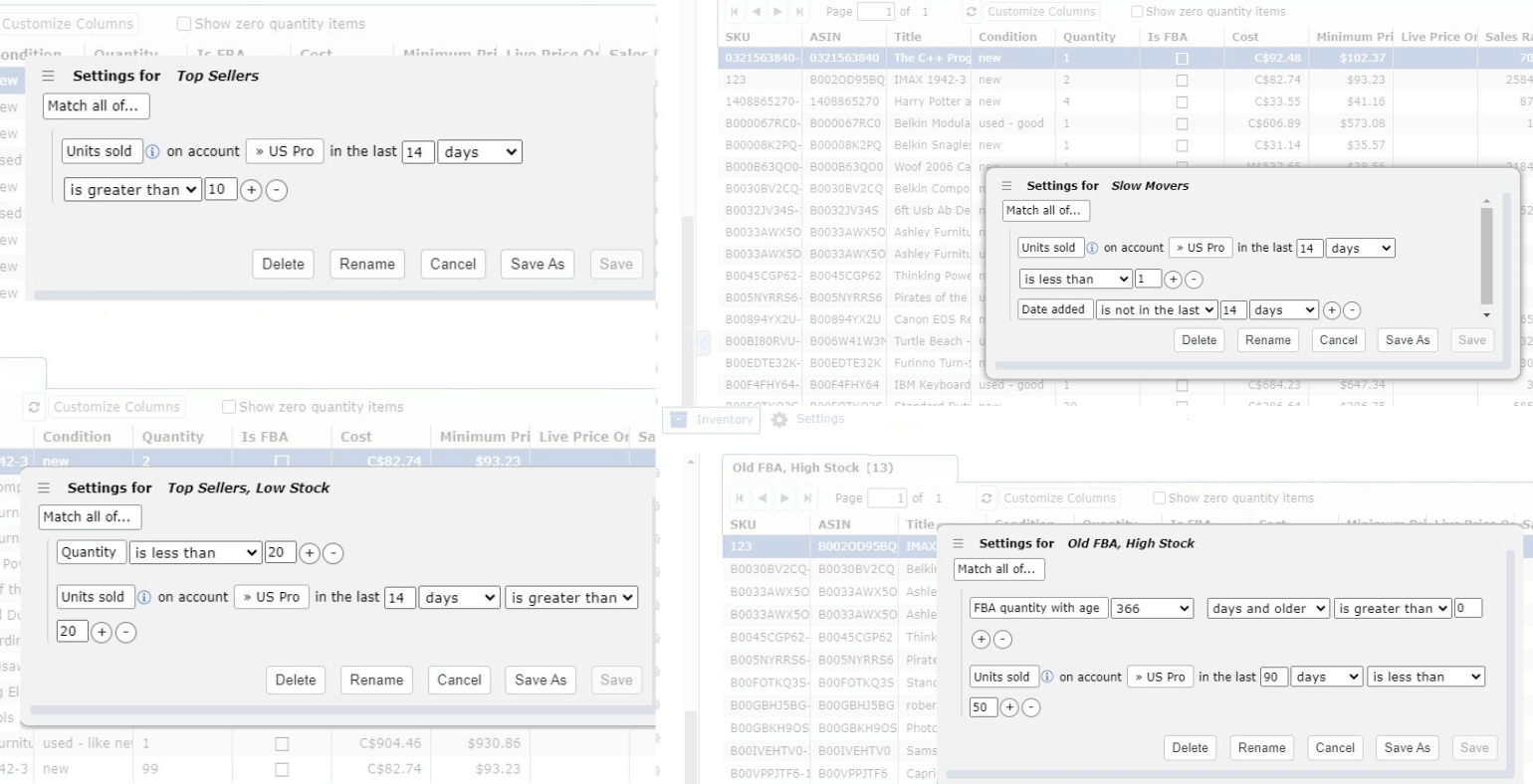
Task: Select the Old FBA, High Stock (13) tab
Action: point(812,468)
